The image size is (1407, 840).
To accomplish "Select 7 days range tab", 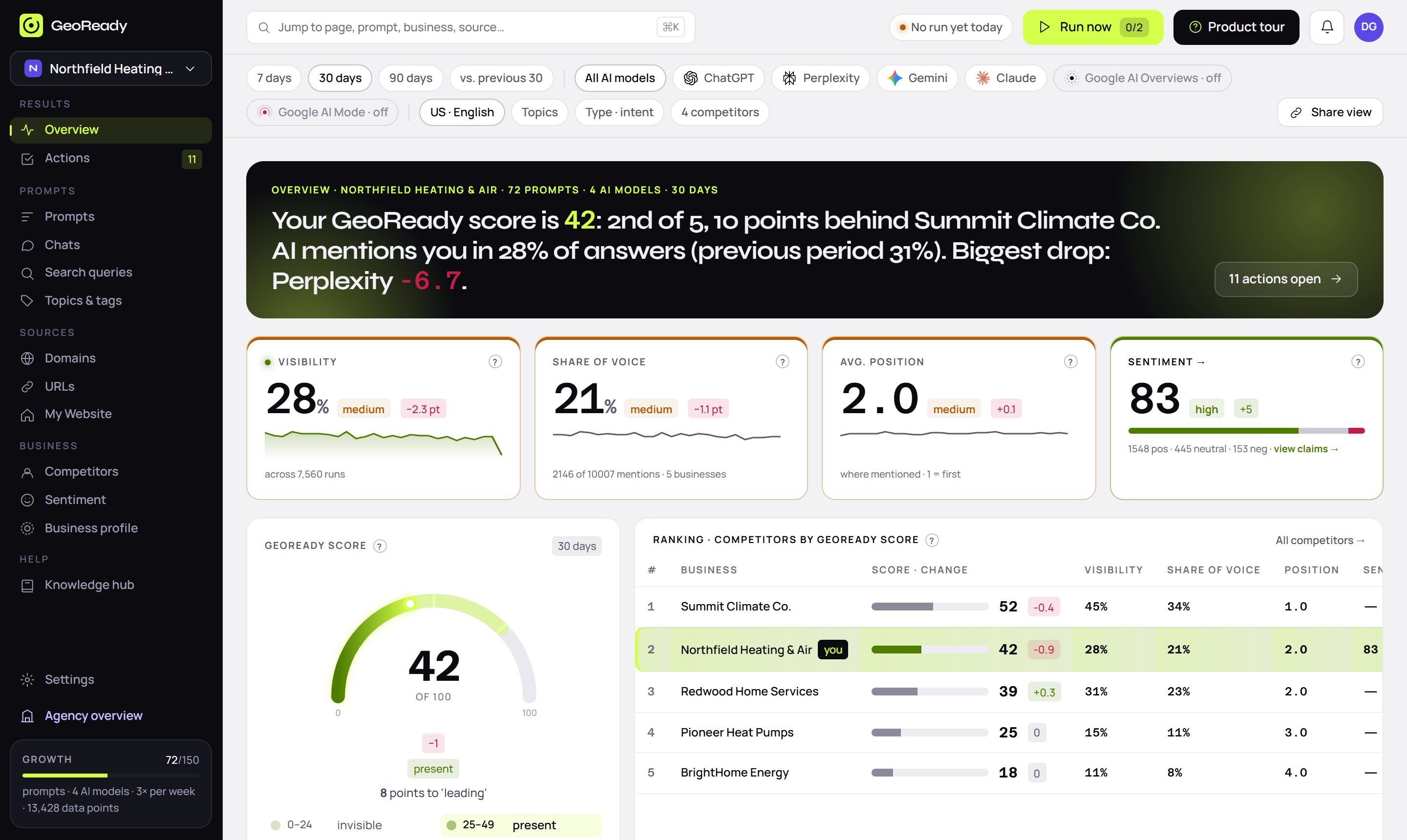I will (274, 78).
